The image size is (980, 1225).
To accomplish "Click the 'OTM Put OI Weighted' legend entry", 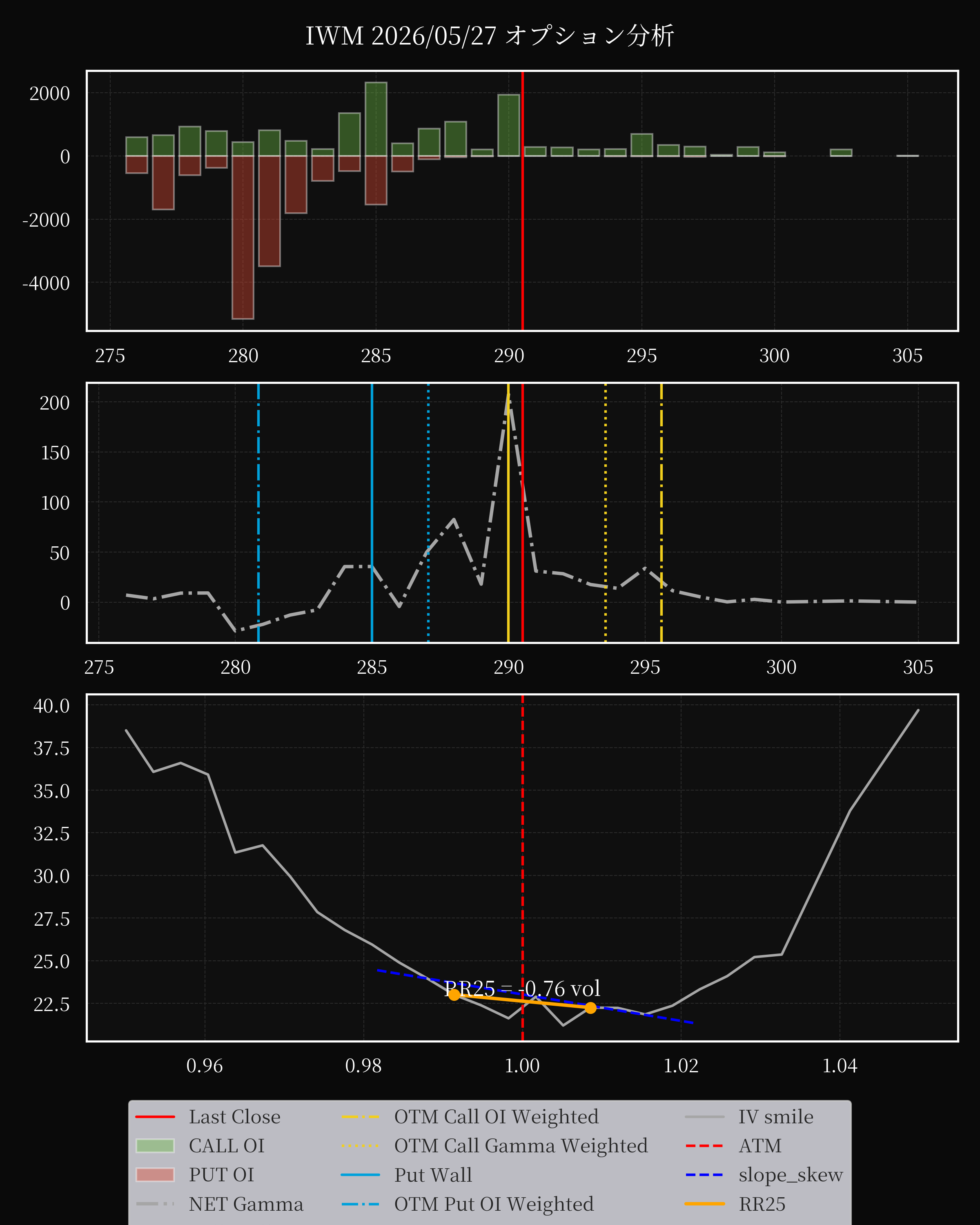I will (x=468, y=1205).
